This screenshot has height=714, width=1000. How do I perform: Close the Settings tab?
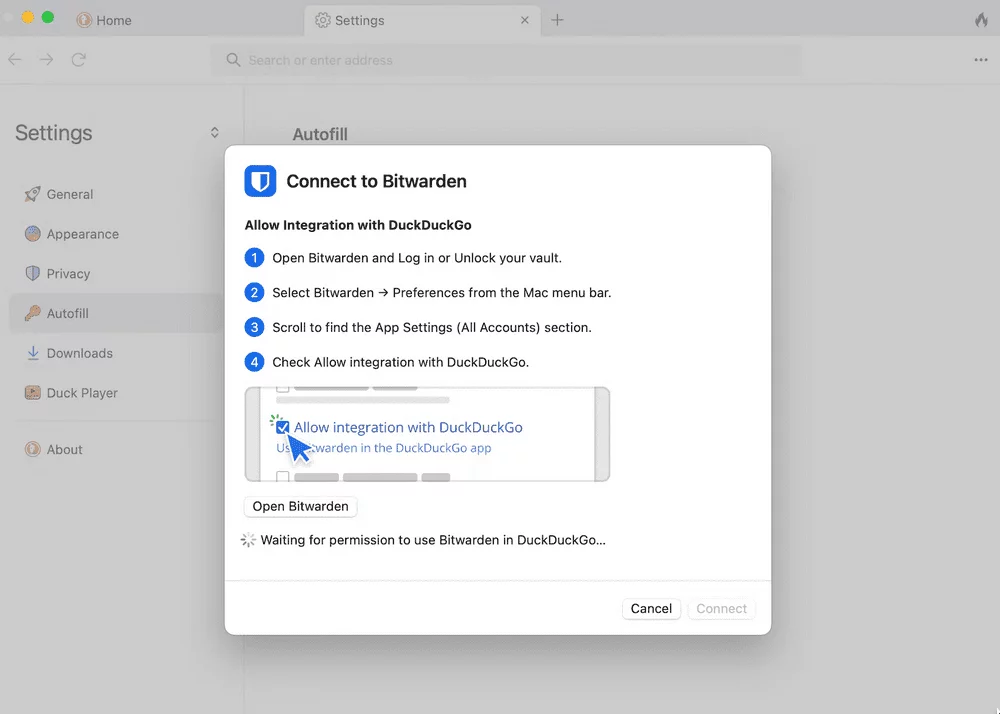pyautogui.click(x=525, y=20)
